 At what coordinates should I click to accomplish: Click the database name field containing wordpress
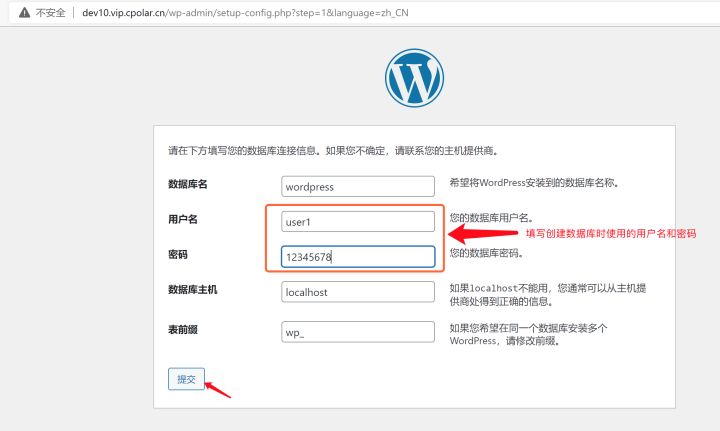(x=358, y=186)
